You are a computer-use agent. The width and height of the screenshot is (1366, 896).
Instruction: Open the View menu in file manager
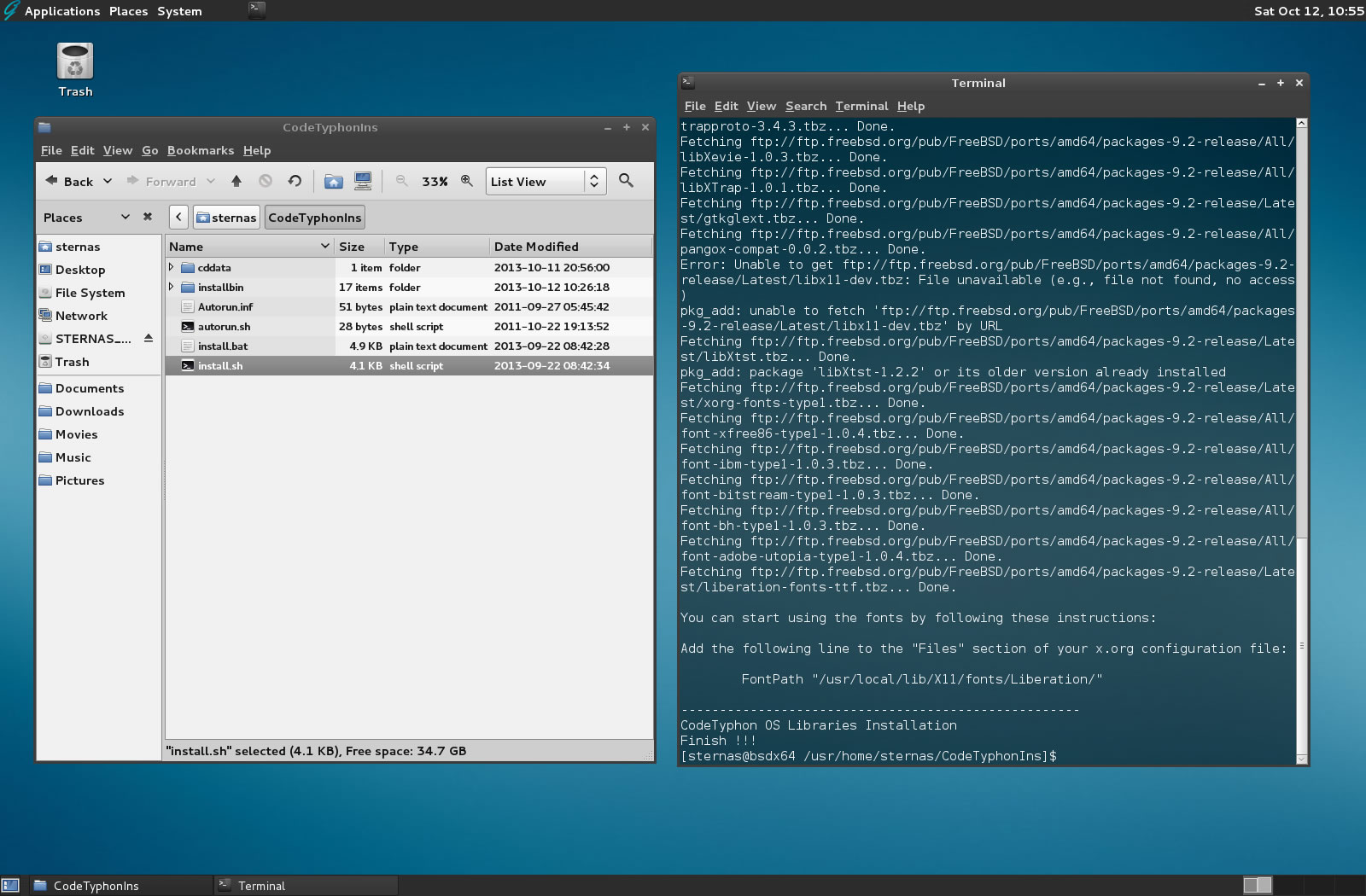118,150
